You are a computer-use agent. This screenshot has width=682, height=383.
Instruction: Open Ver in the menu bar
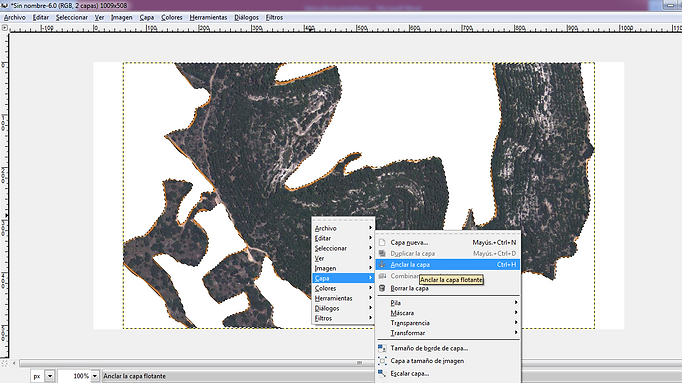click(x=100, y=17)
